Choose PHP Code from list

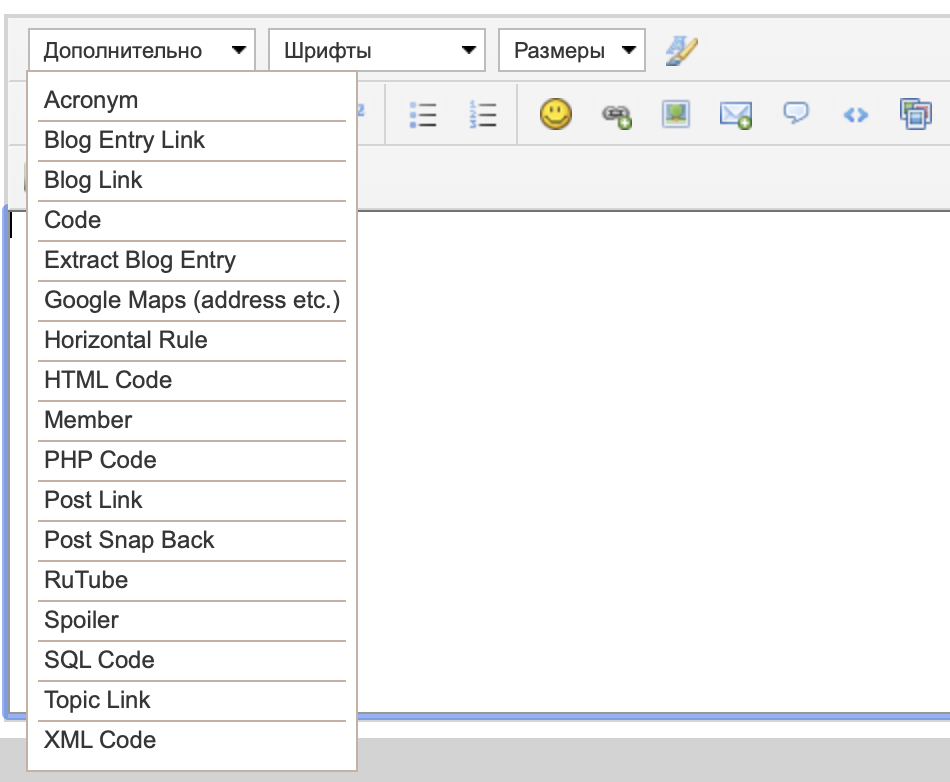click(191, 460)
